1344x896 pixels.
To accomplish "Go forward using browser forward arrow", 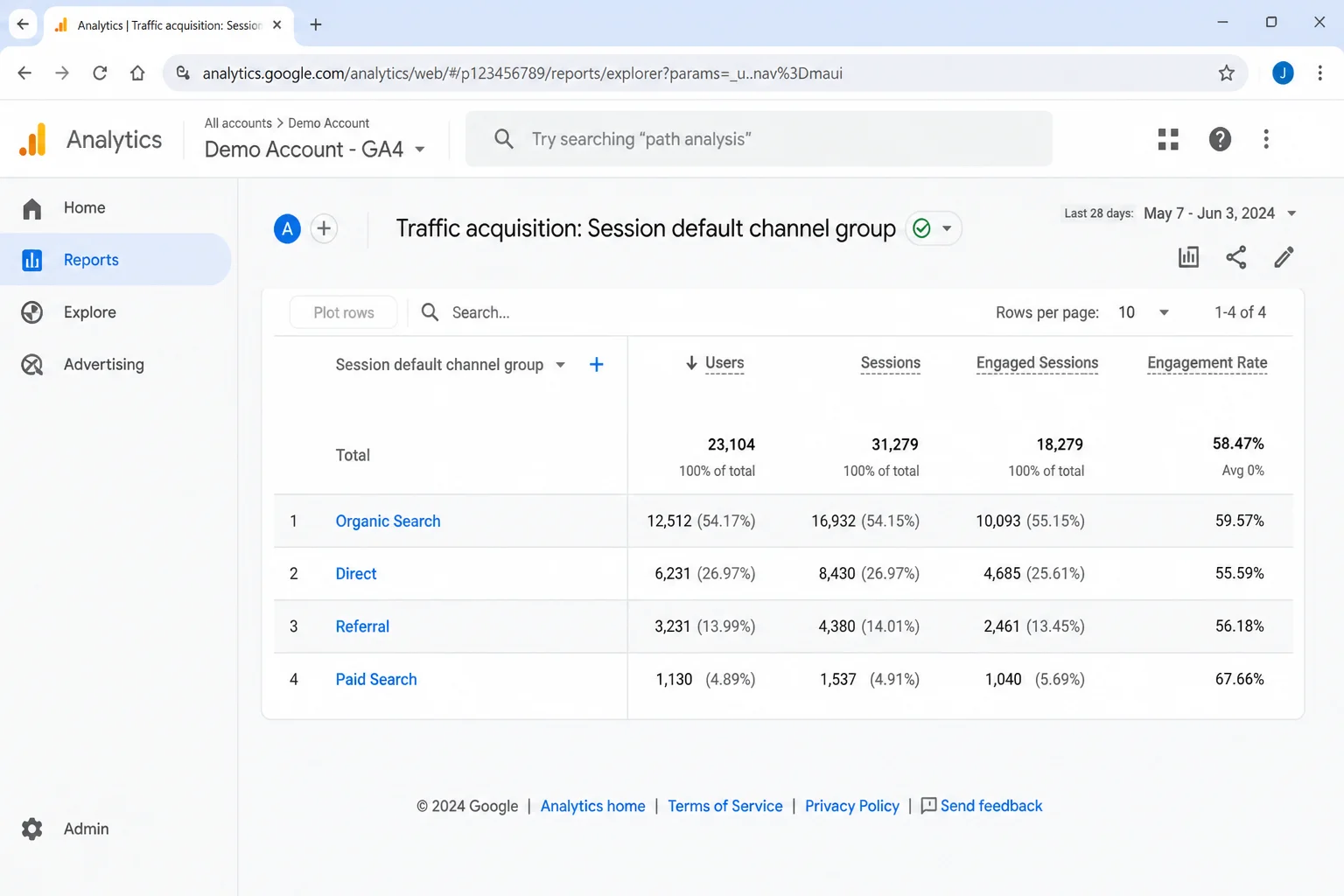I will coord(62,73).
